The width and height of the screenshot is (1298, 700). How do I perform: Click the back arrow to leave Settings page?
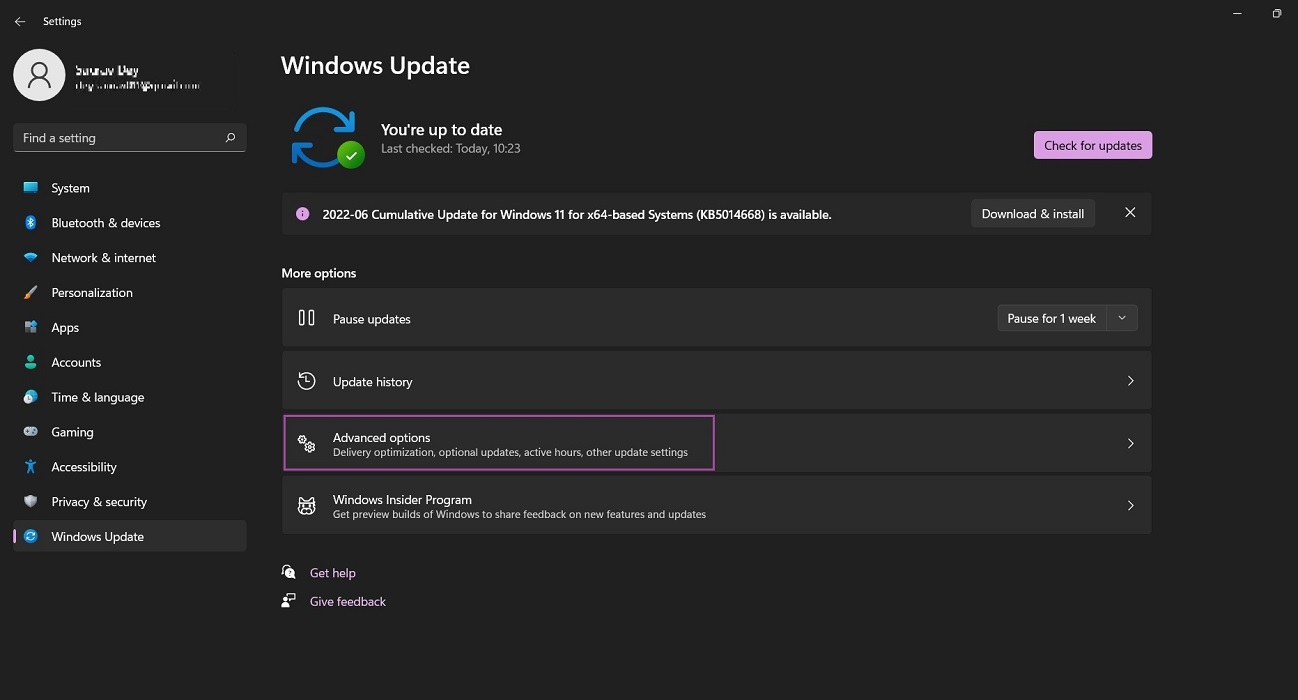click(19, 20)
